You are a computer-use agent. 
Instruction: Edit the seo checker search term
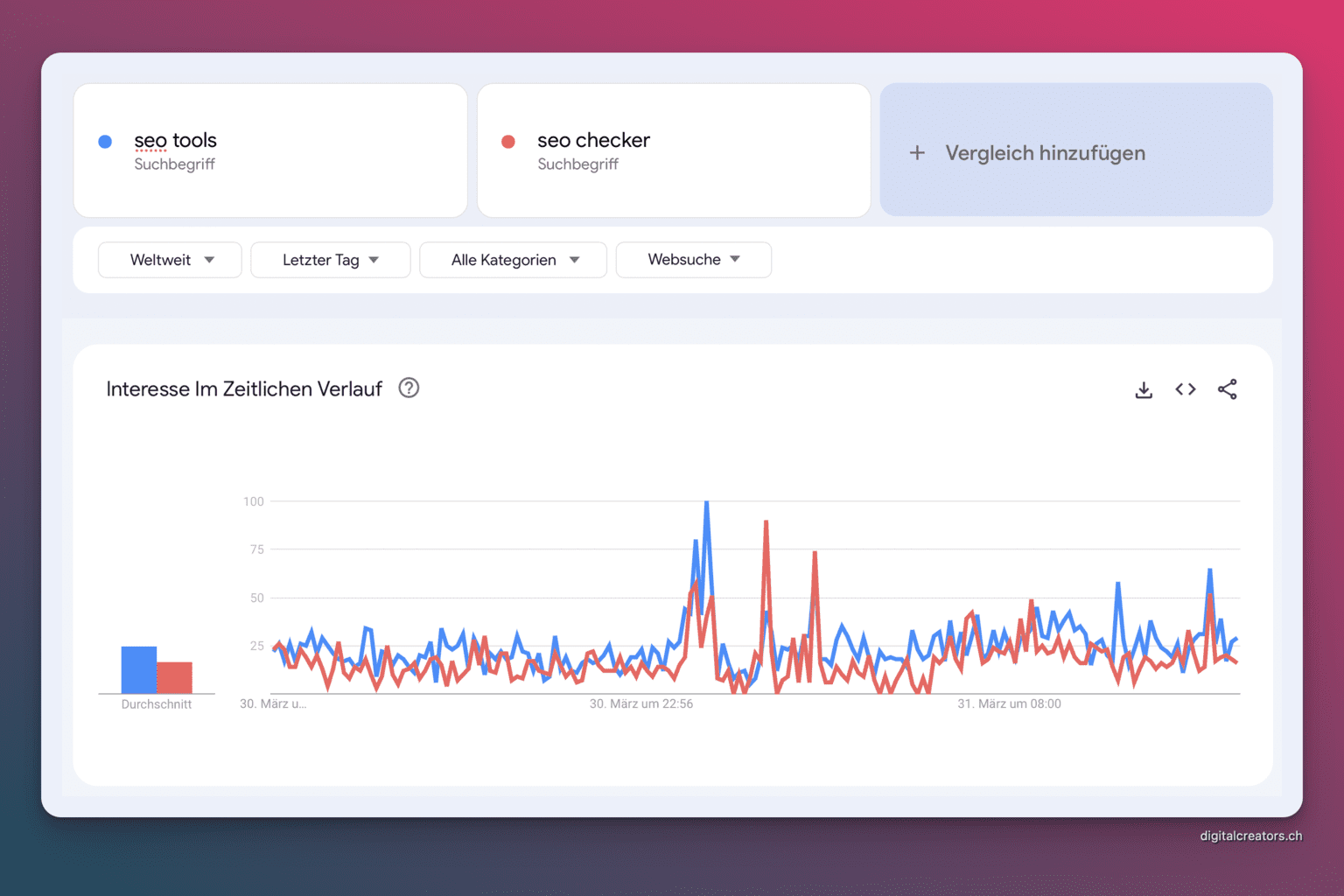593,141
